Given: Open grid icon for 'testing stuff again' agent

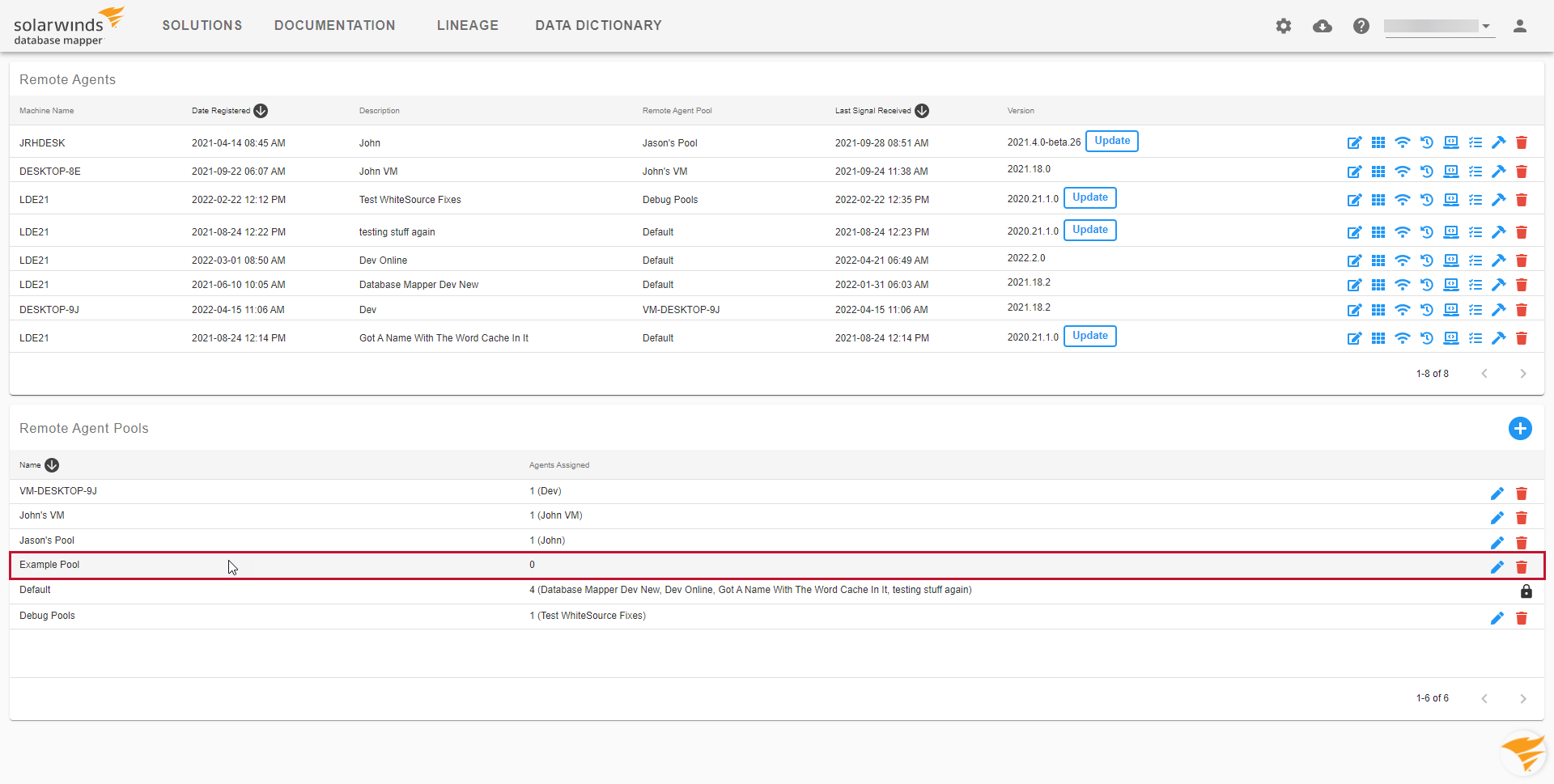Looking at the screenshot, I should tap(1378, 232).
